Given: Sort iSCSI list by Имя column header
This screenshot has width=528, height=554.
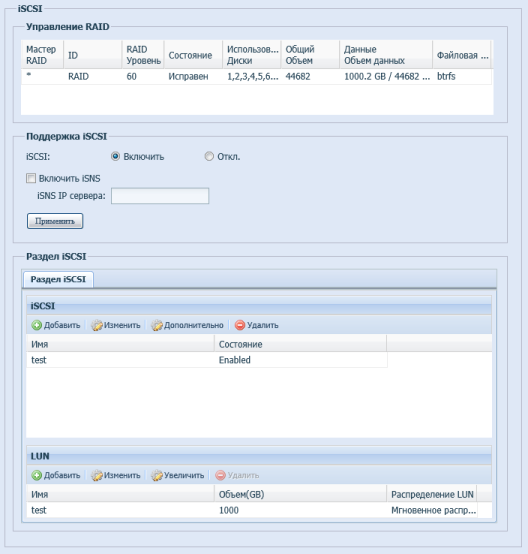Looking at the screenshot, I should pos(120,344).
